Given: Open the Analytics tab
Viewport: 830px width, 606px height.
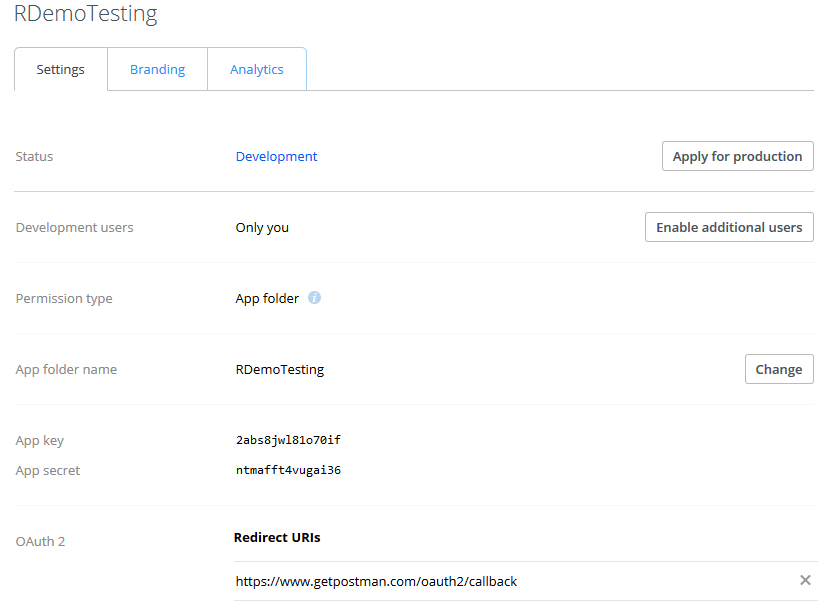Looking at the screenshot, I should point(256,69).
